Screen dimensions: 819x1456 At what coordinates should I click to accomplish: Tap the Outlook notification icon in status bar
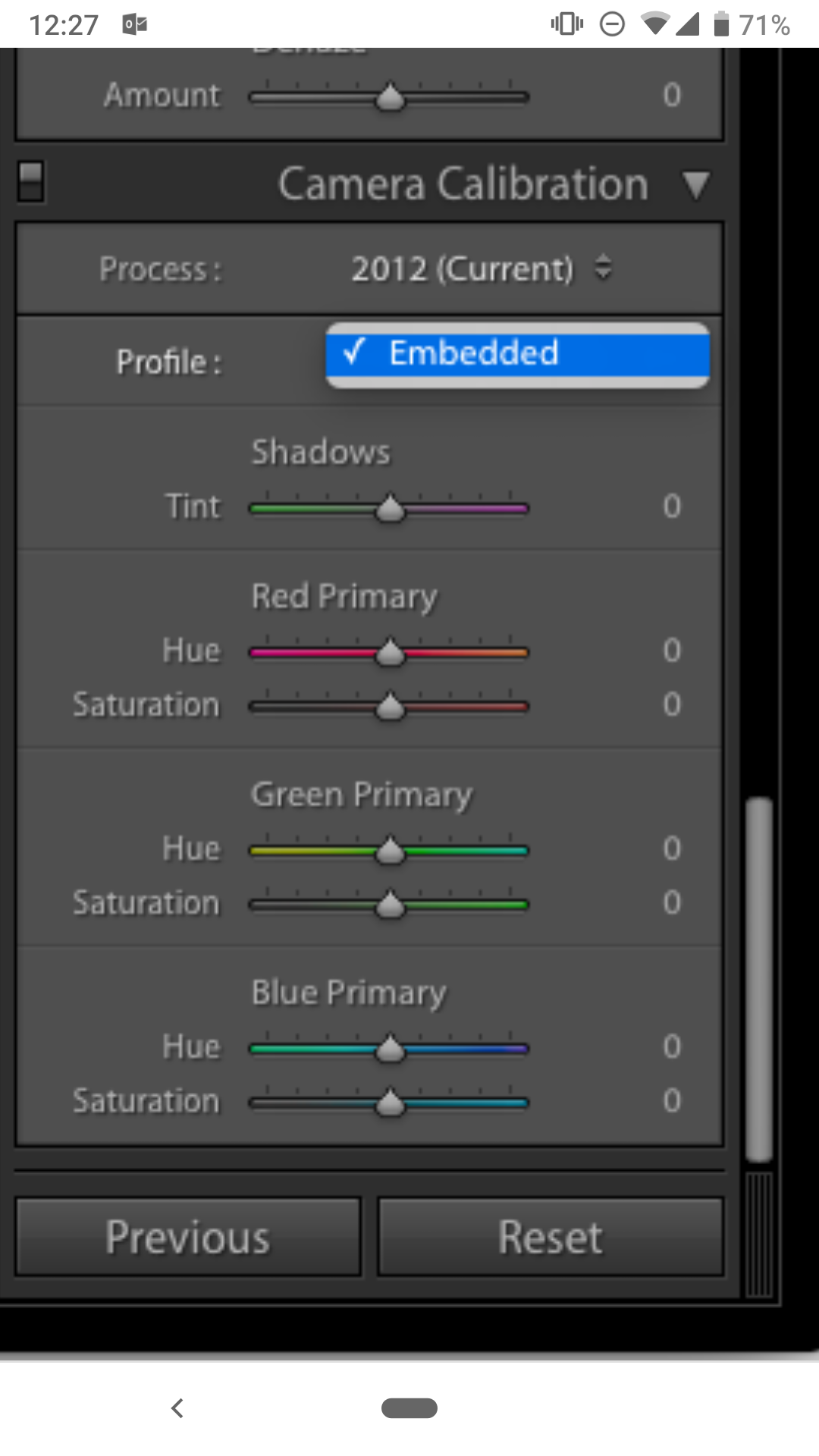click(134, 24)
